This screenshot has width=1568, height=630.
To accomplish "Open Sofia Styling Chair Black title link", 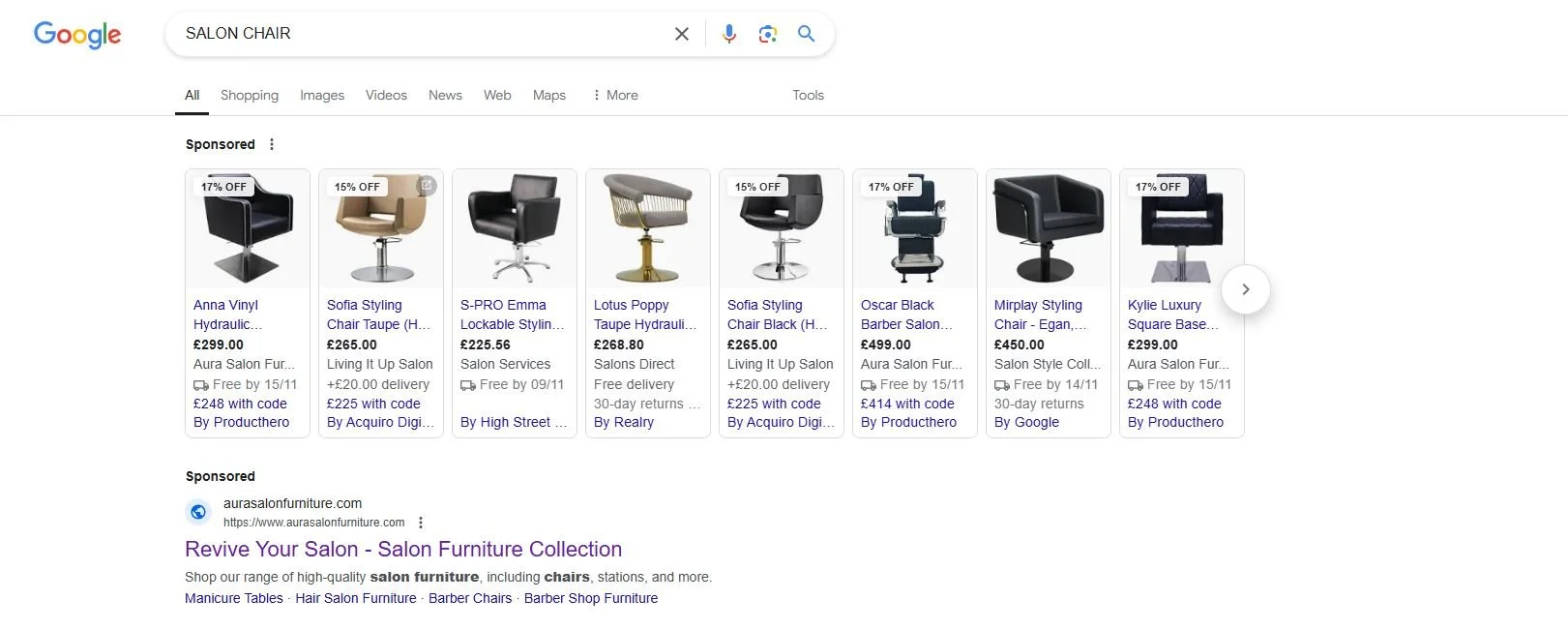I will pos(778,315).
